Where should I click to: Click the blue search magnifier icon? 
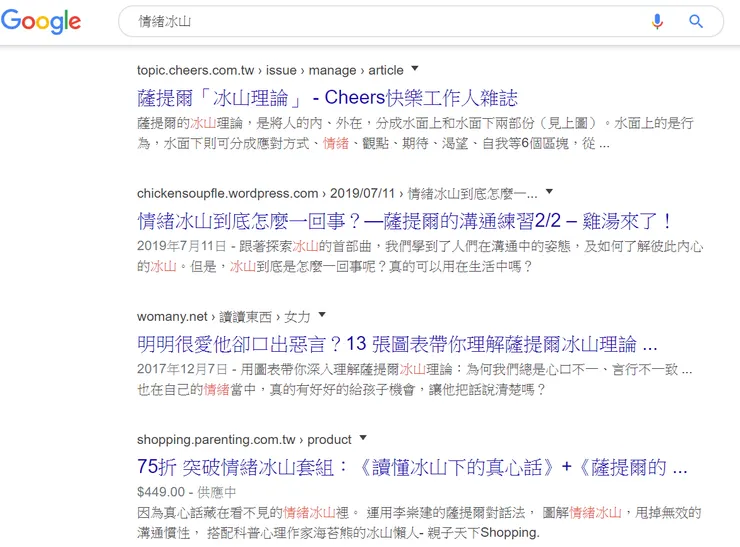pos(696,21)
